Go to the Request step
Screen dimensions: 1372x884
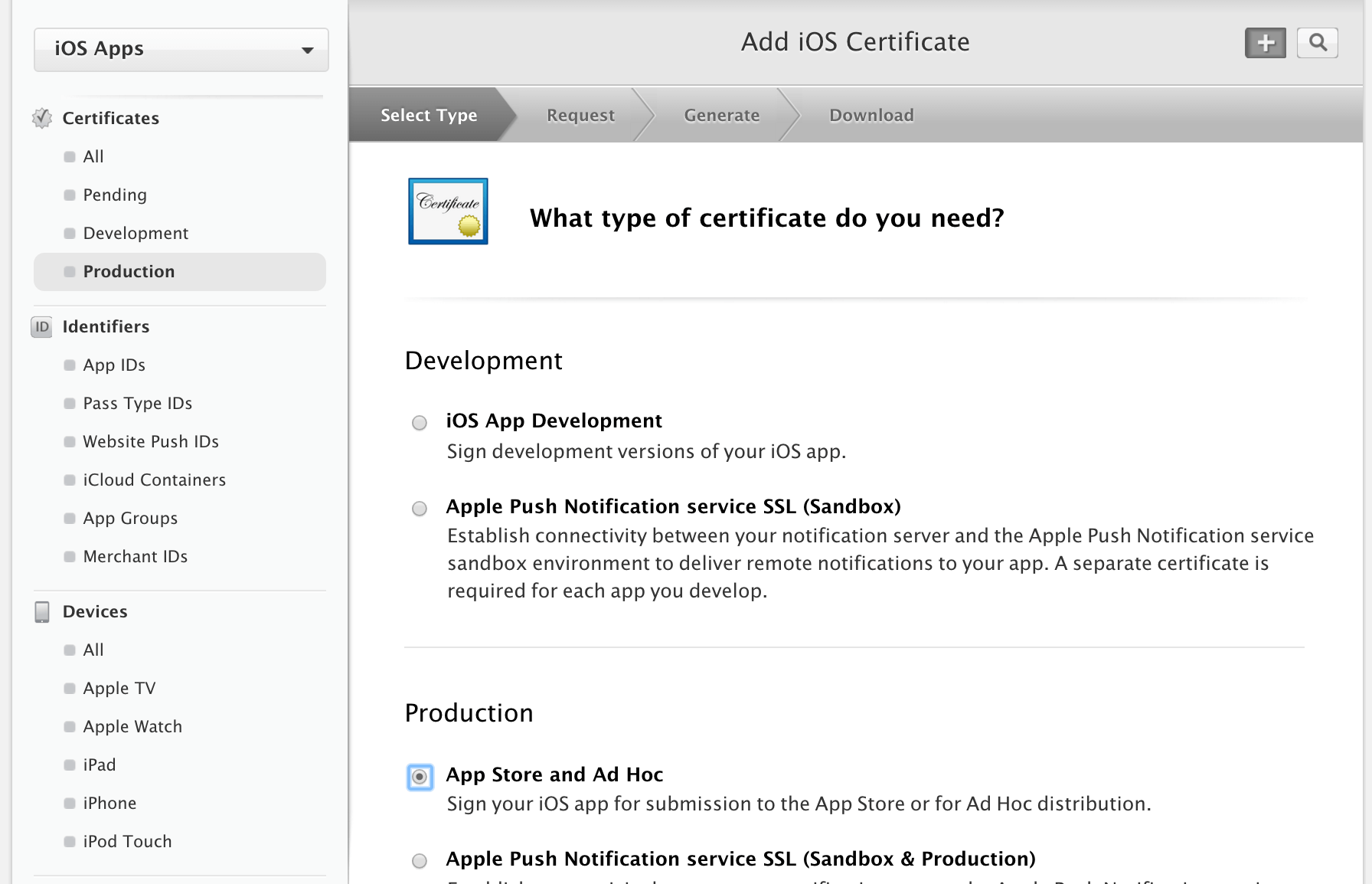(x=580, y=115)
